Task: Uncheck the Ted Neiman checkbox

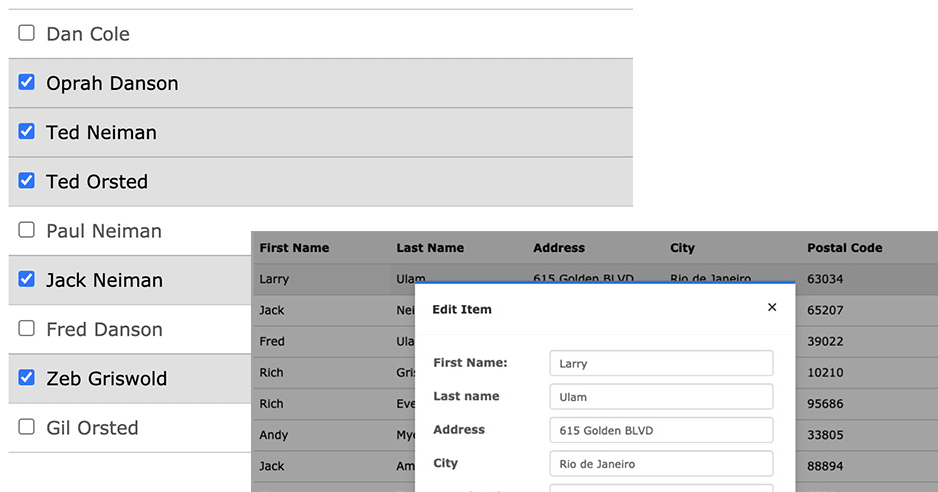Action: tap(26, 131)
